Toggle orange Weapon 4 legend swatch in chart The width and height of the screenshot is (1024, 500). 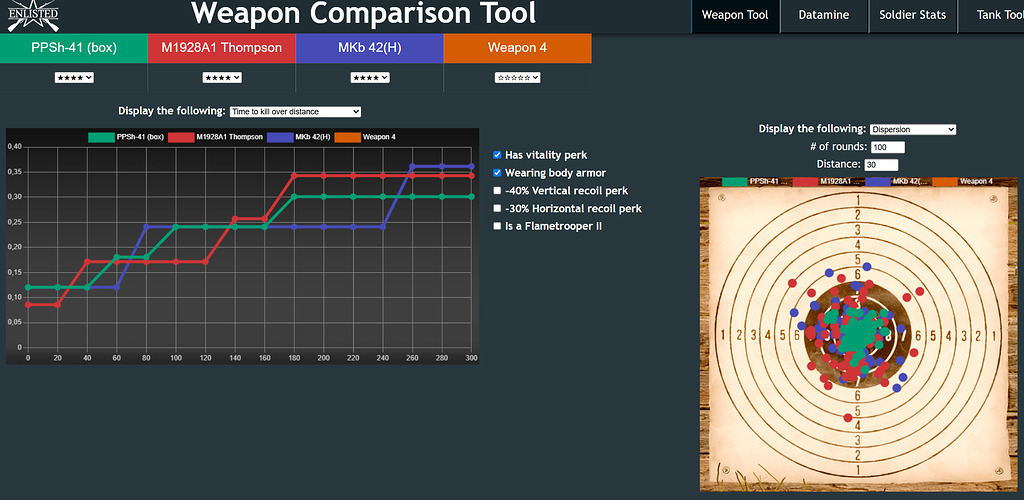point(347,137)
